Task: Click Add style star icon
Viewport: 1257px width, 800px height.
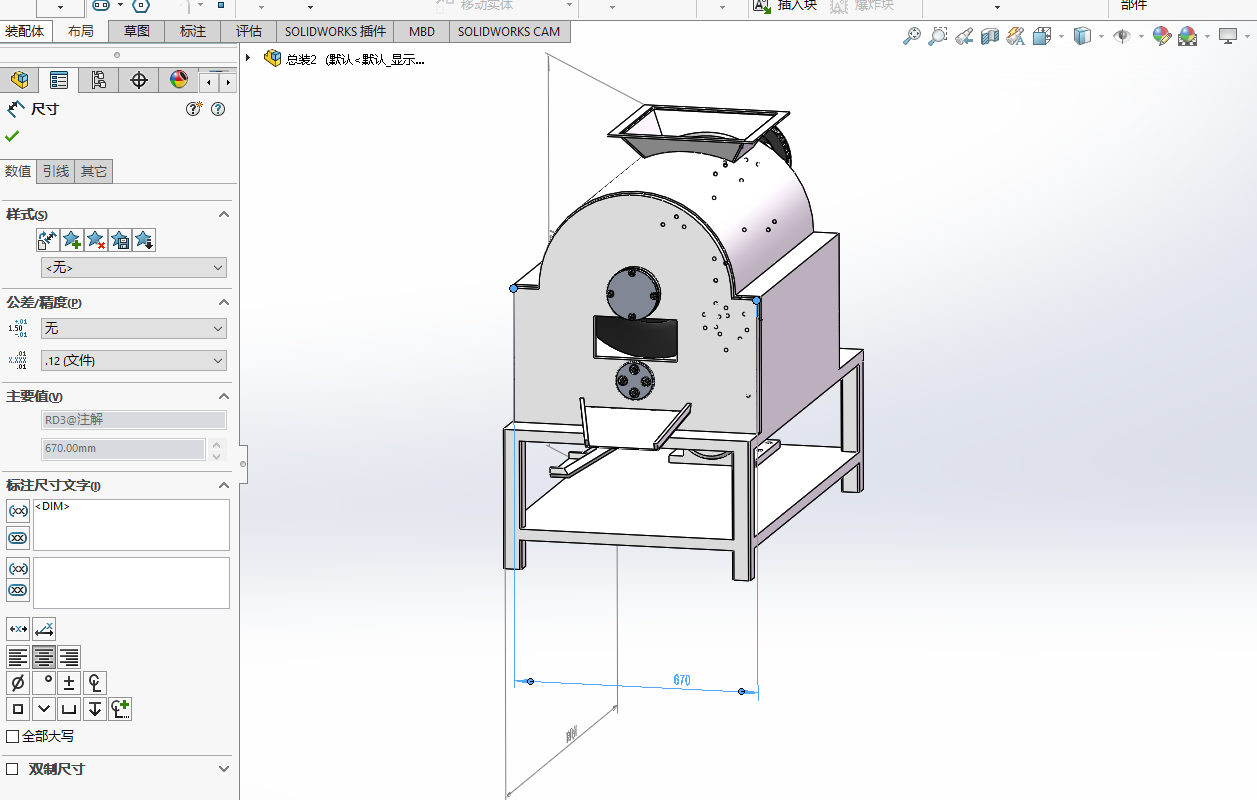Action: (72, 240)
